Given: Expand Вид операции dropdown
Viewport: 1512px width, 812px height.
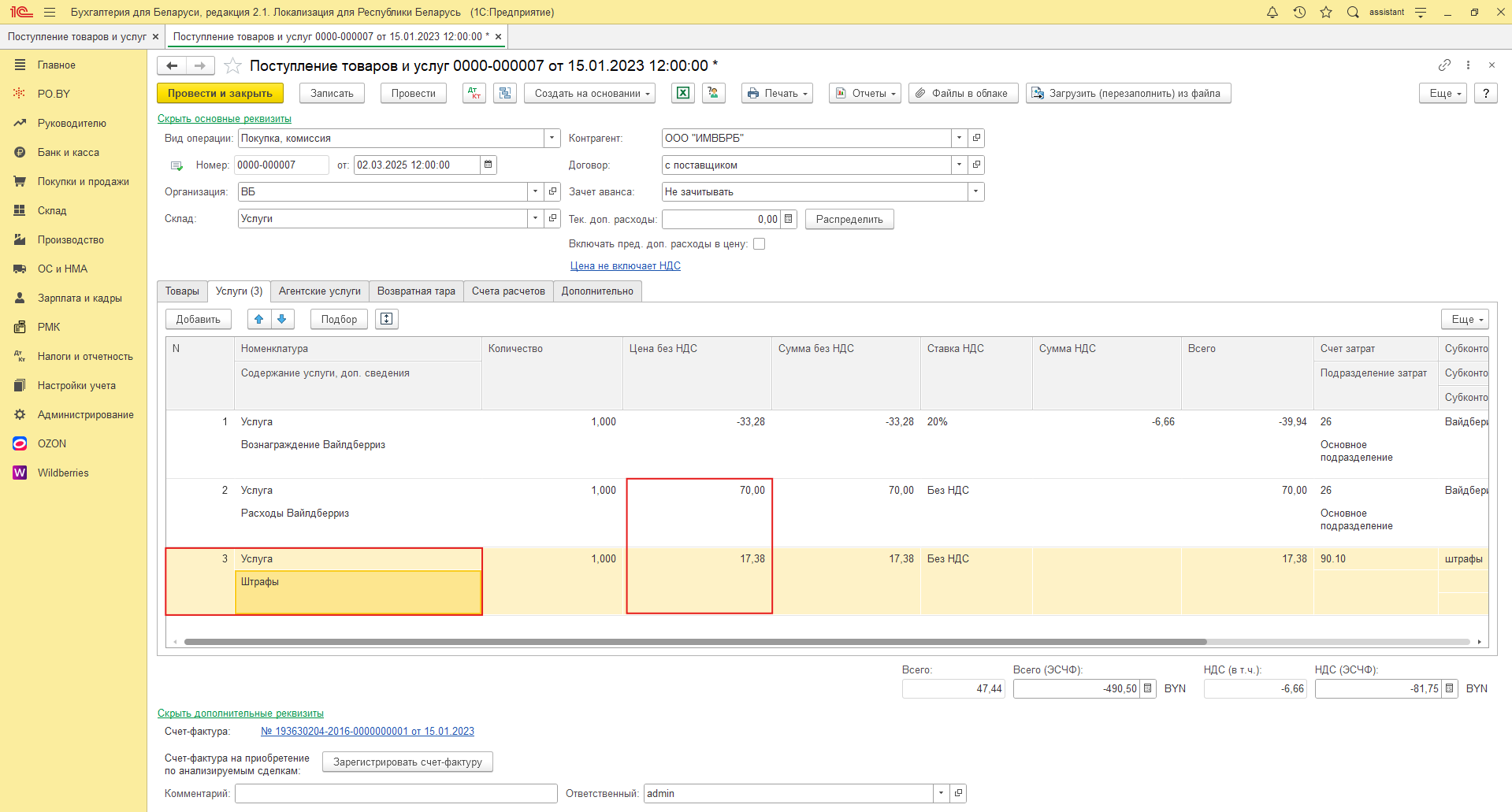Looking at the screenshot, I should tap(552, 138).
